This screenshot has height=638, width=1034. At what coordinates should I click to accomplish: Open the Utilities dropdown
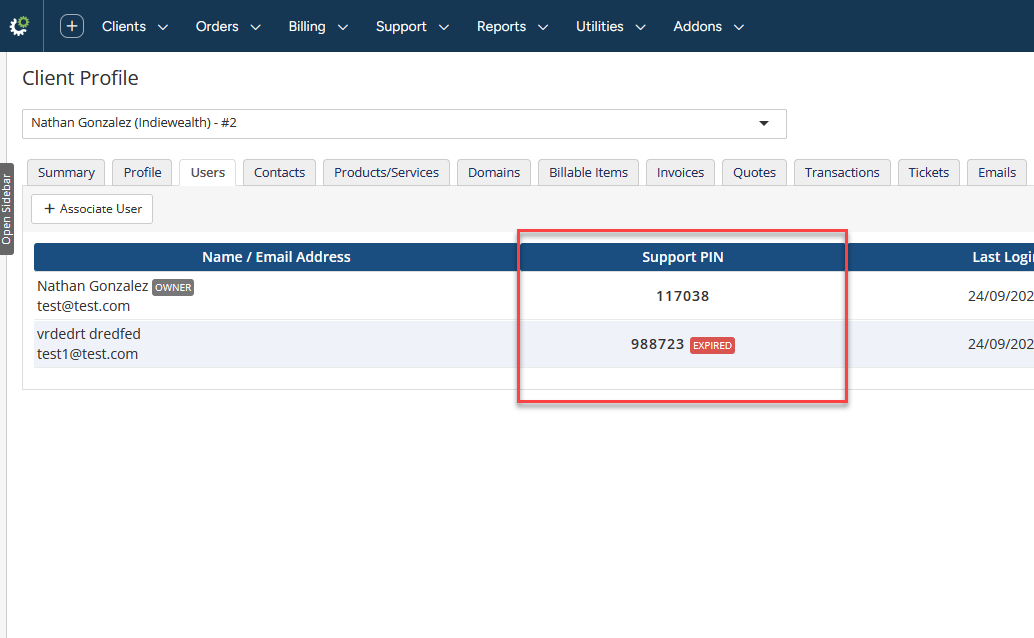click(x=611, y=26)
